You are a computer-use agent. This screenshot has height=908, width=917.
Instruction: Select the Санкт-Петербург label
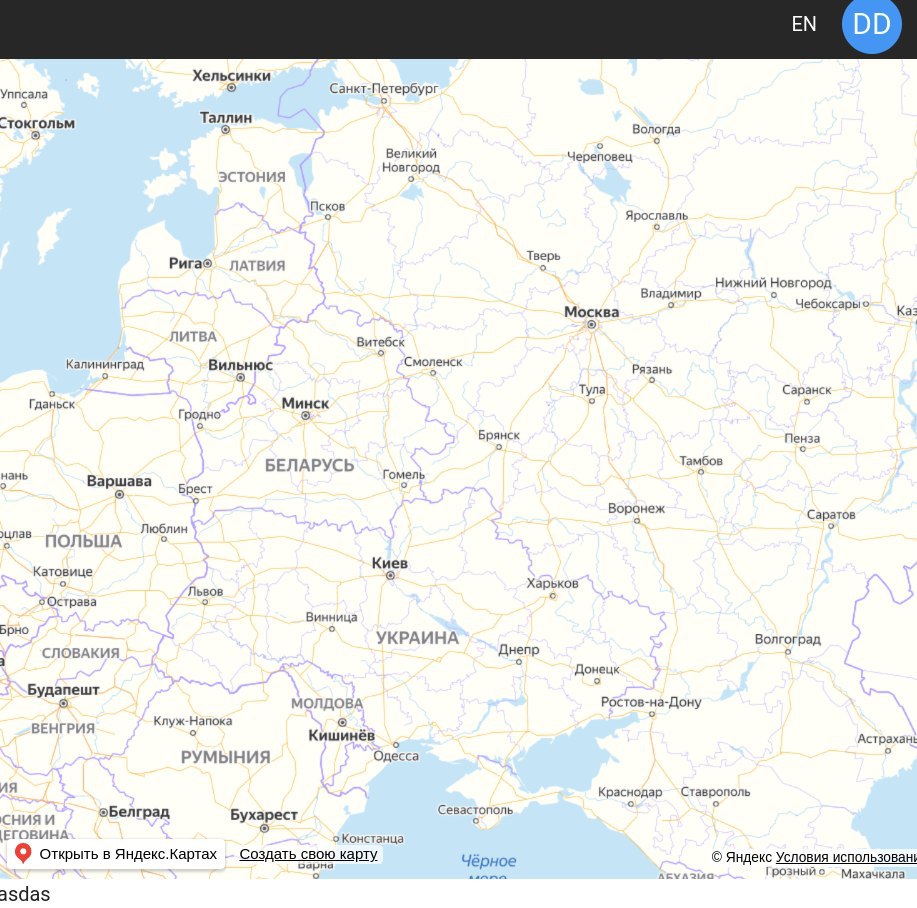click(x=384, y=88)
